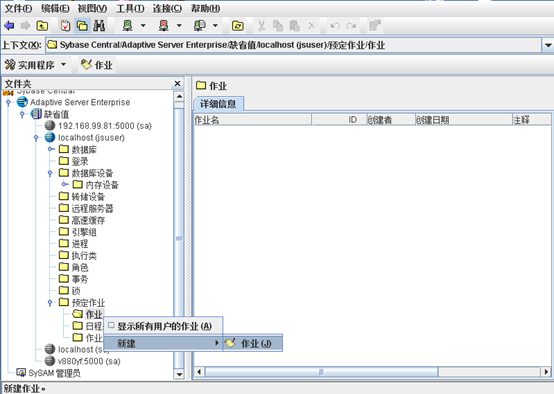Click the Paste icon in toolbar

pyautogui.click(x=295, y=26)
